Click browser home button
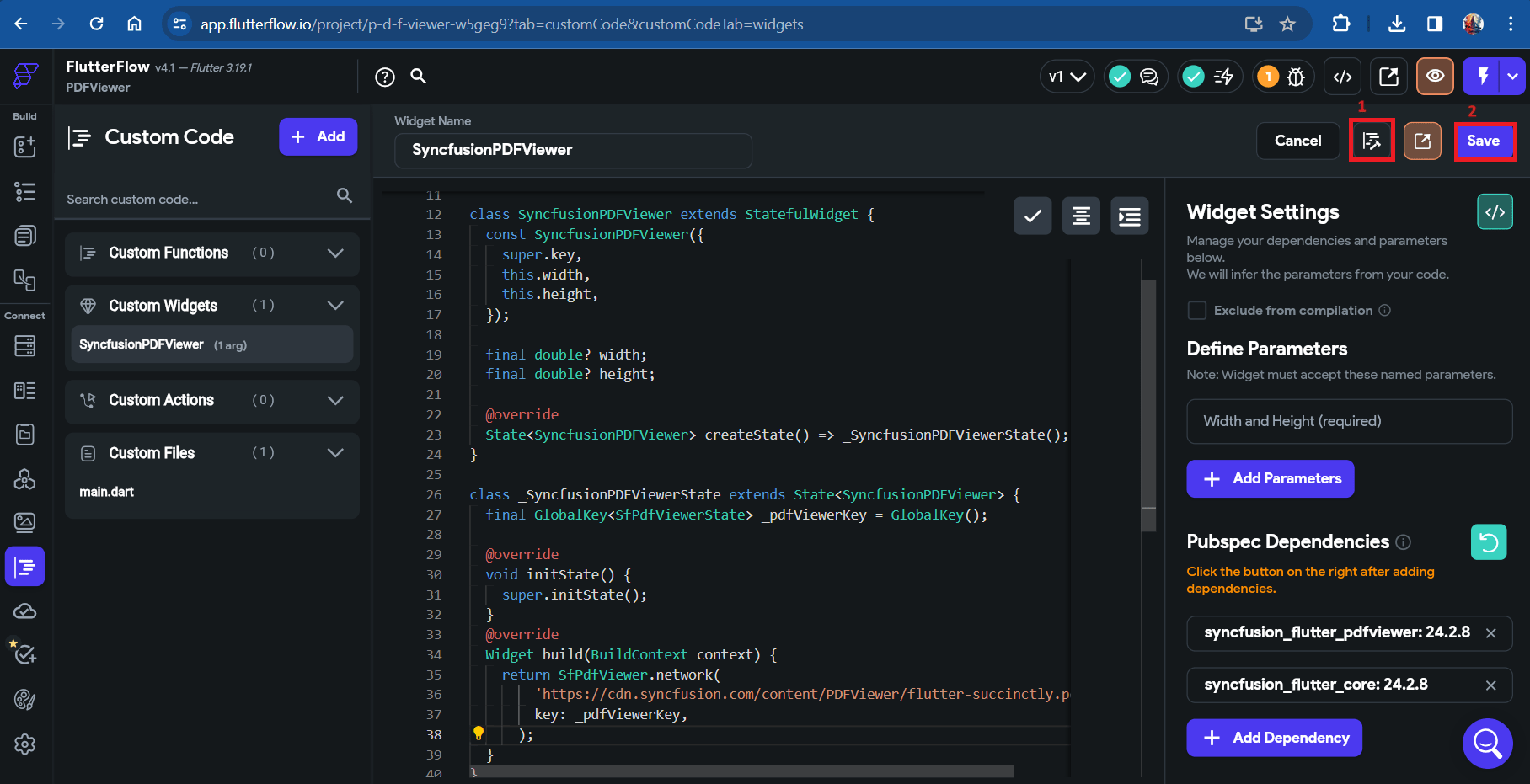The width and height of the screenshot is (1530, 784). [134, 24]
